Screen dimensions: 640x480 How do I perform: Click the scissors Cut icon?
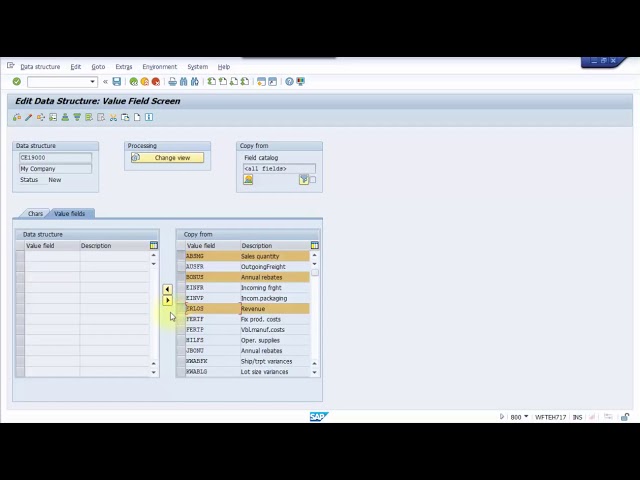tap(113, 118)
